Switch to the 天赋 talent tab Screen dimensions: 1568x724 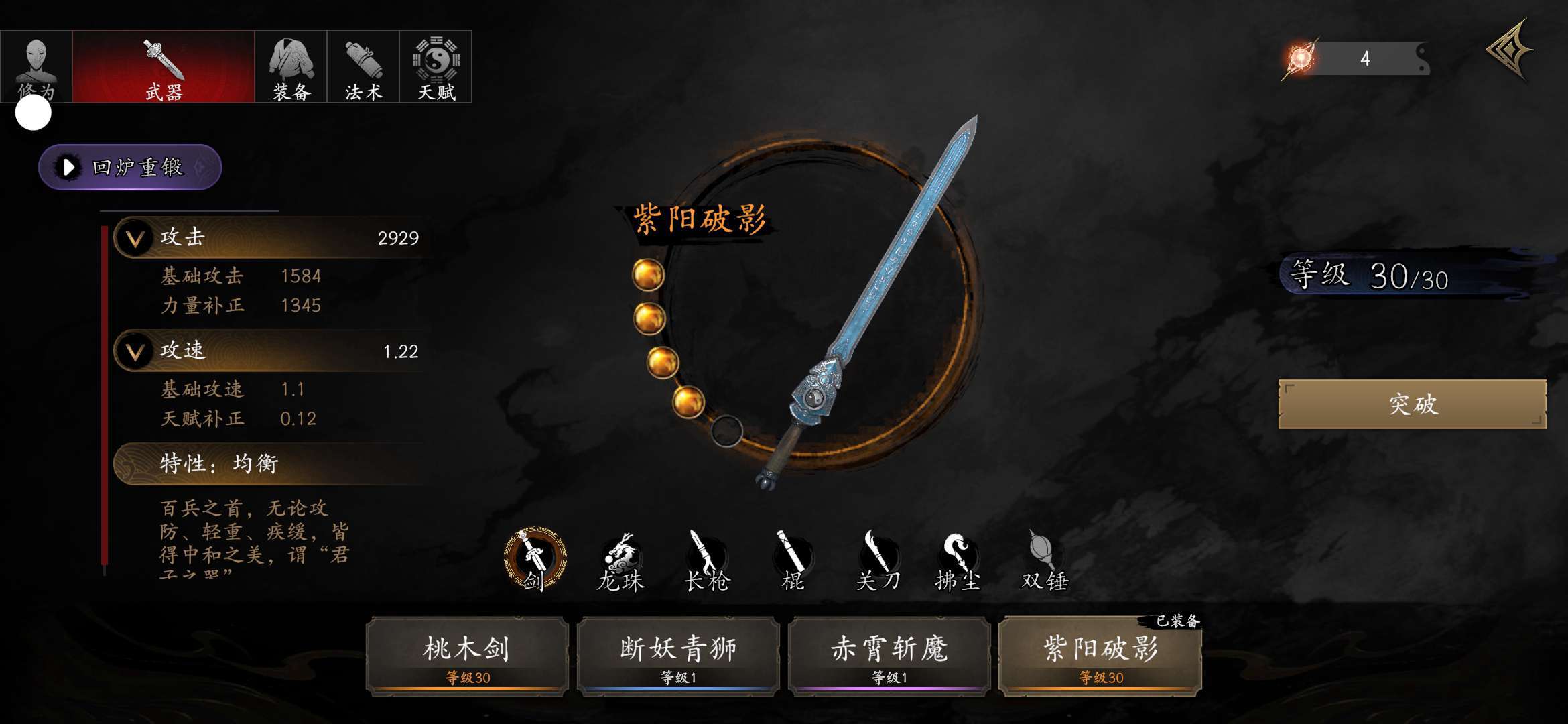tap(436, 66)
